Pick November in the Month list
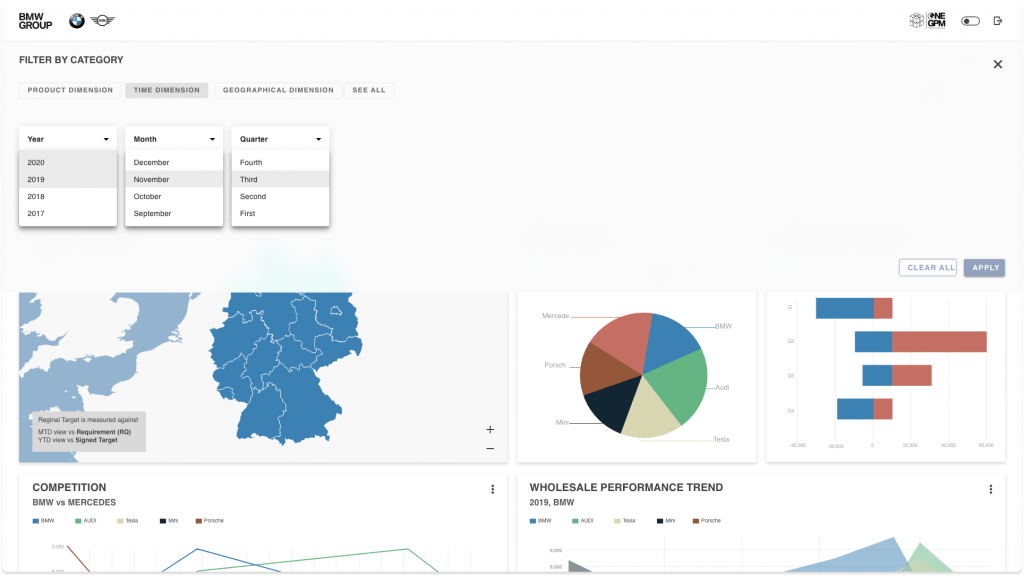The image size is (1024, 576). point(174,180)
